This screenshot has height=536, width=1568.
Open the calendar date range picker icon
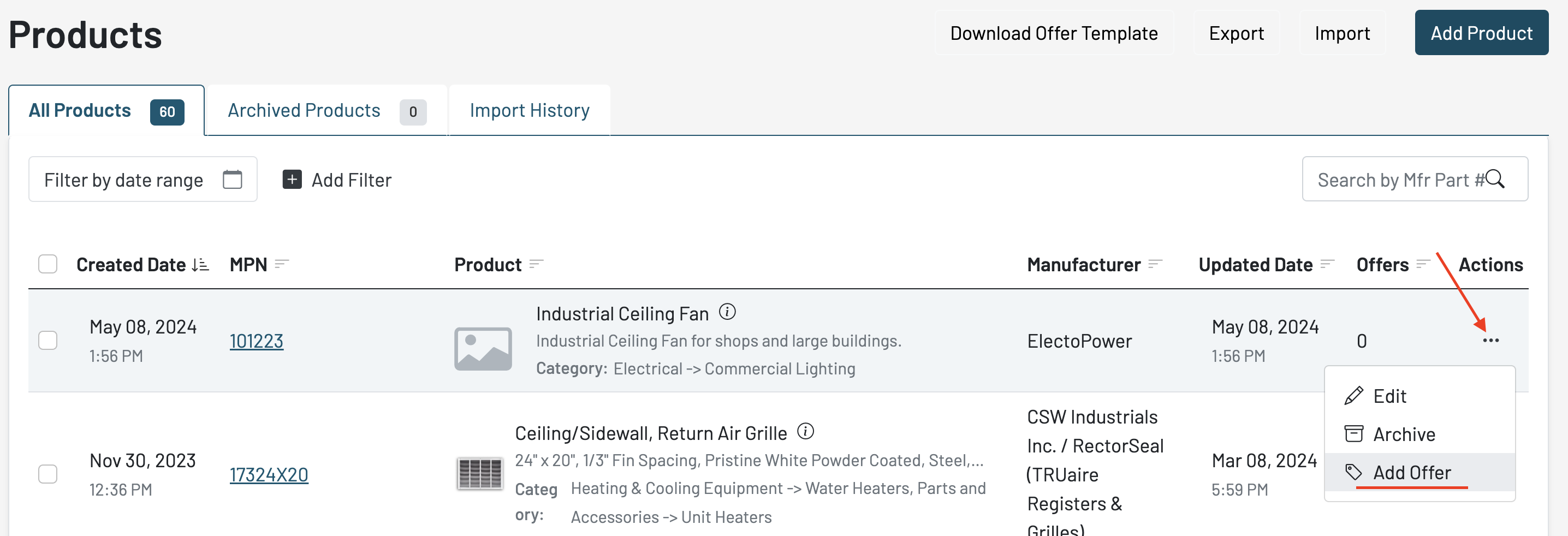click(x=232, y=180)
